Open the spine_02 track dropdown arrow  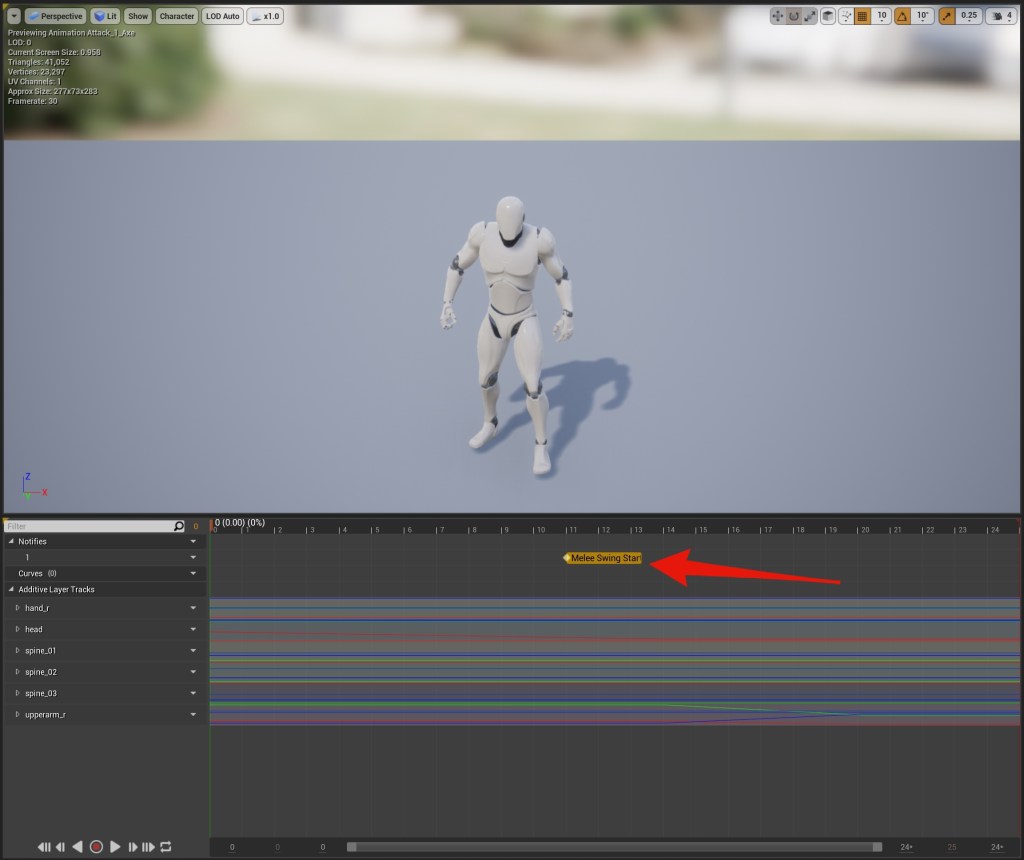click(193, 672)
